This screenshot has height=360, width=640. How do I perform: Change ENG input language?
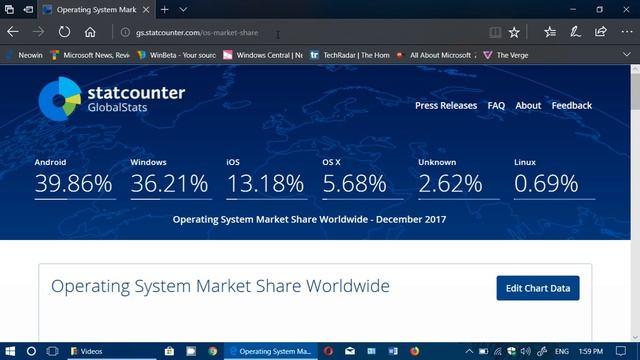coord(562,351)
